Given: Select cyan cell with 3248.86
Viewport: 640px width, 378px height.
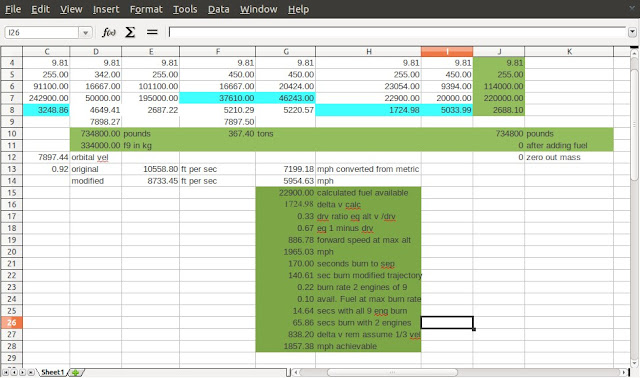Looking at the screenshot, I should pyautogui.click(x=46, y=110).
